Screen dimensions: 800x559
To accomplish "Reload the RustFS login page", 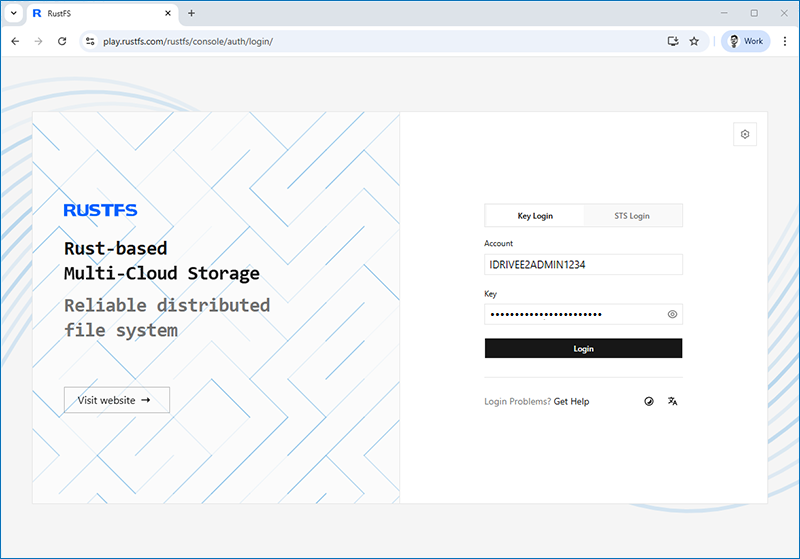I will click(x=62, y=41).
